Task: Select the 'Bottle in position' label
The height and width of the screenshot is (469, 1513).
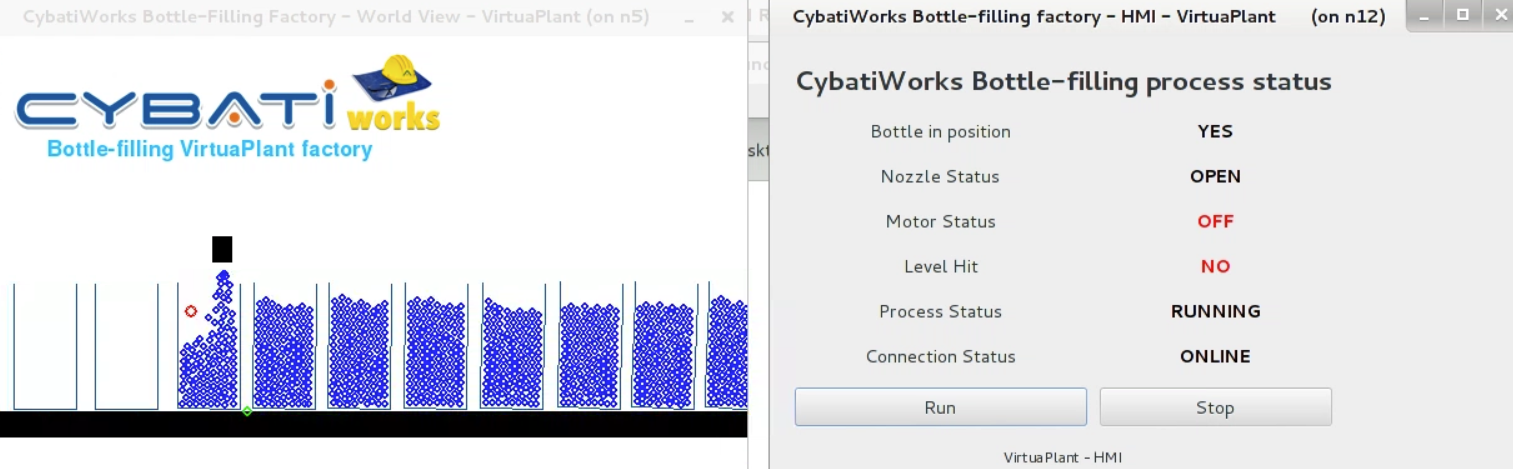Action: pyautogui.click(x=940, y=132)
